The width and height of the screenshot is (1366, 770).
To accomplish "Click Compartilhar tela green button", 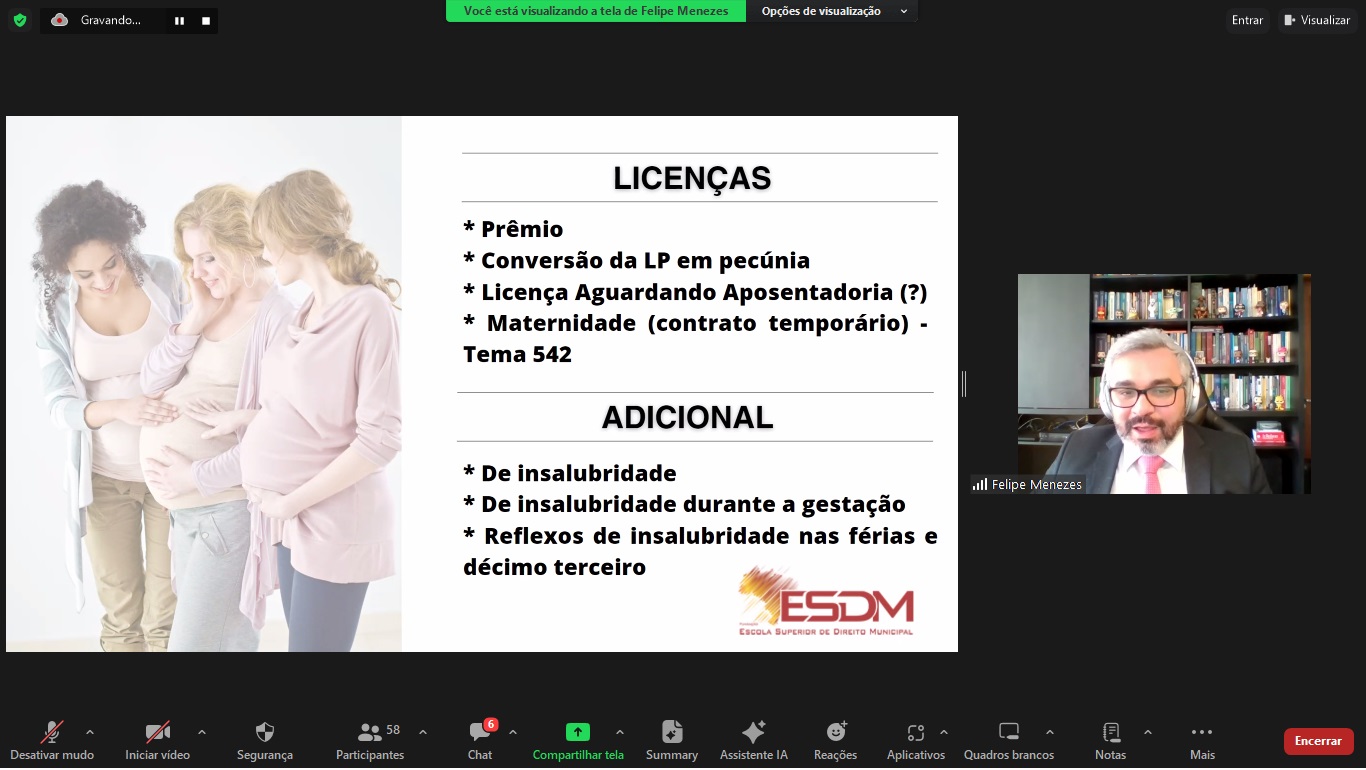I will pyautogui.click(x=578, y=741).
